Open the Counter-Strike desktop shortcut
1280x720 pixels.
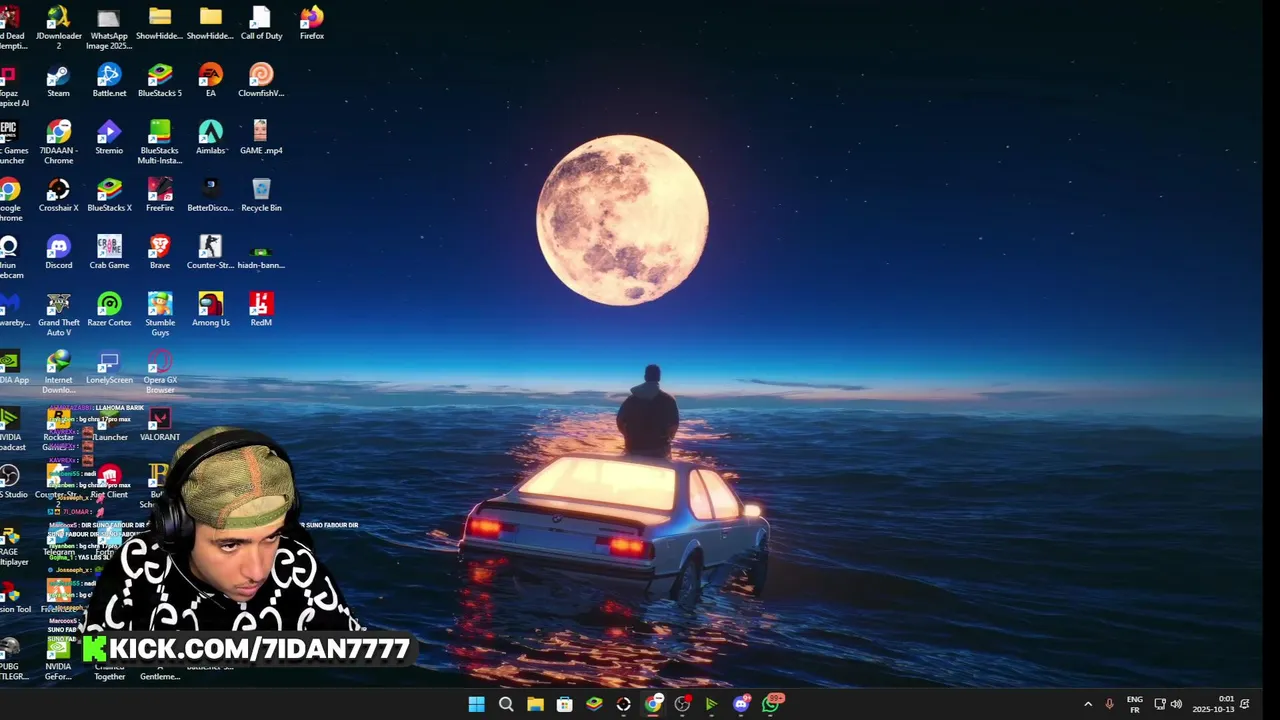pos(210,252)
